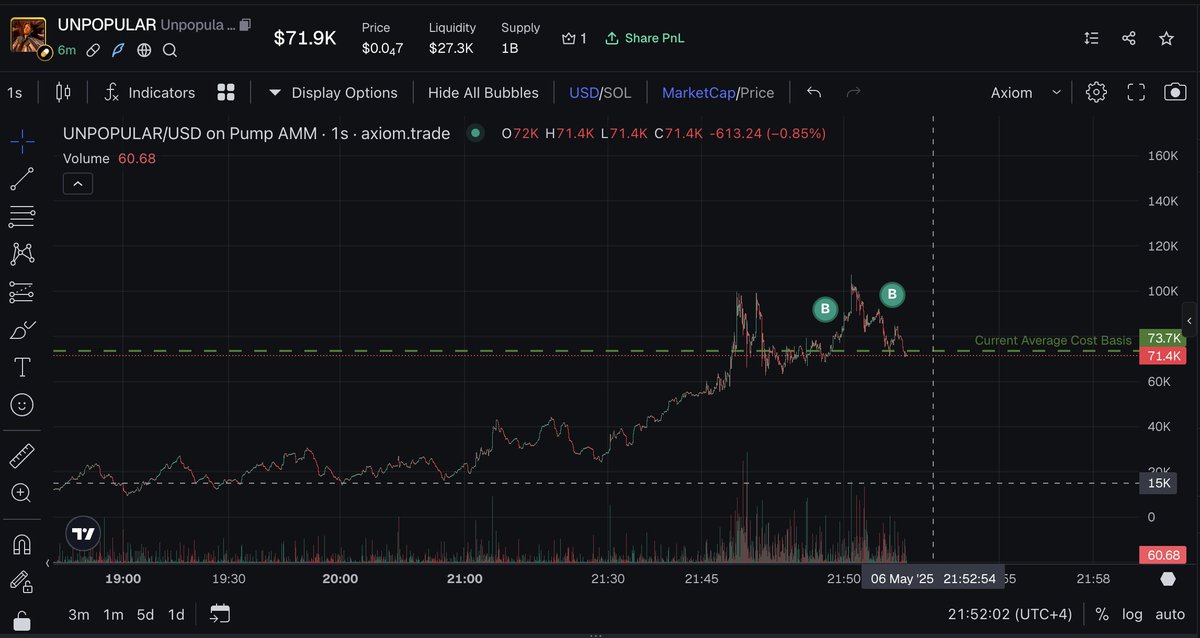Screen dimensions: 1200x638
Task: Redo the last chart action
Action: (x=853, y=92)
